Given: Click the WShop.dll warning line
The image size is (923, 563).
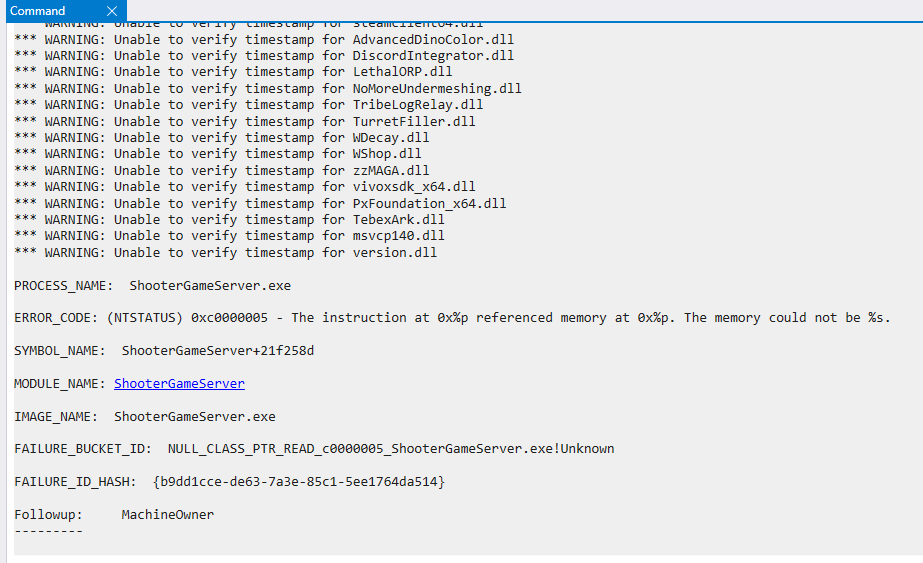Looking at the screenshot, I should pos(218,154).
